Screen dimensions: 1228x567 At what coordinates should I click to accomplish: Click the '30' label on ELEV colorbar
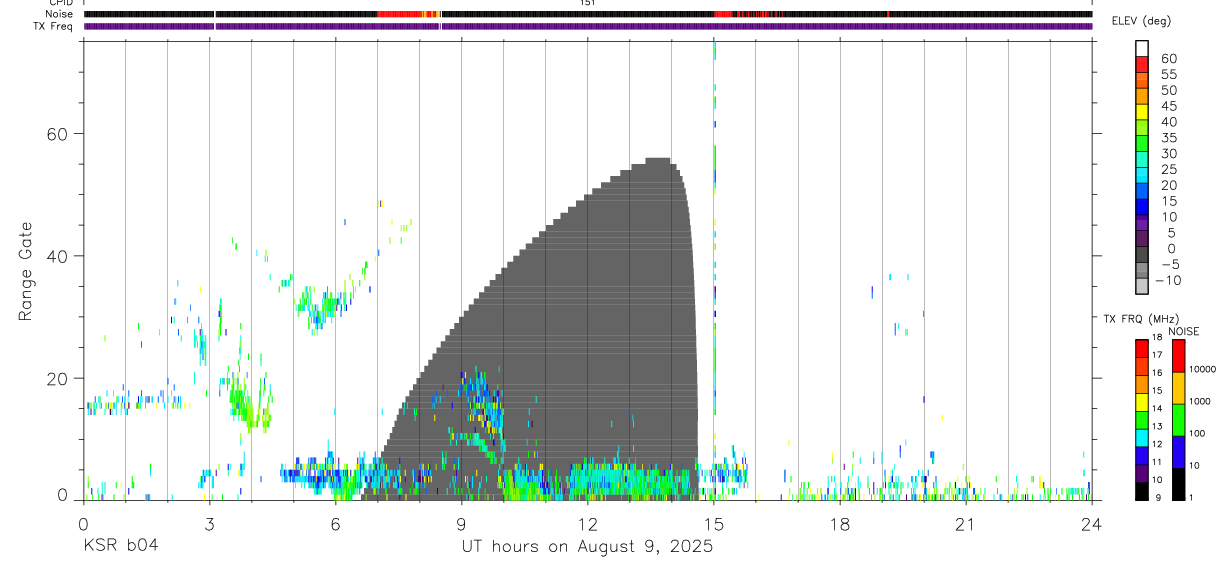pos(1167,153)
